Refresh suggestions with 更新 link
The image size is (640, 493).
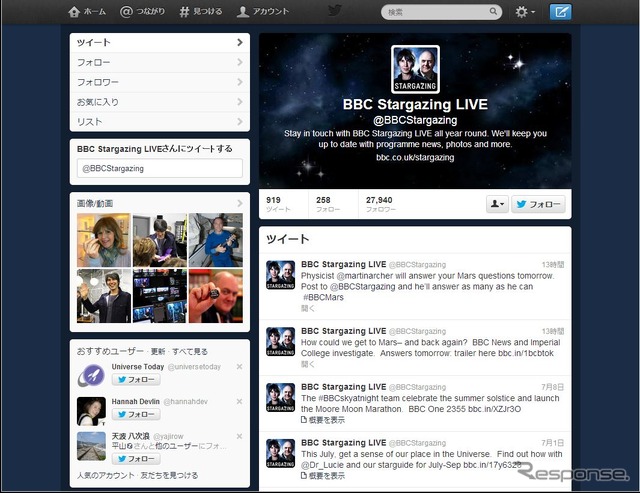click(x=158, y=351)
